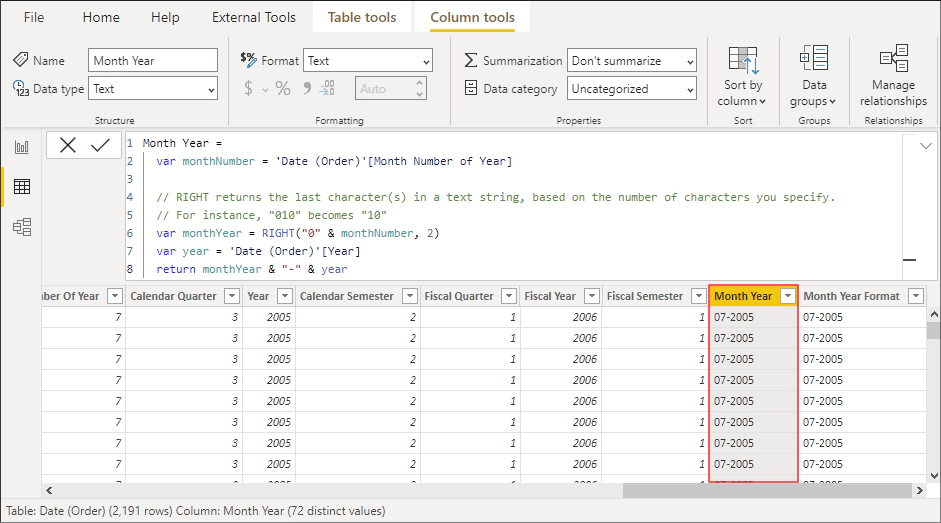Open Fiscal Year column filter dropdown
941x523 pixels.
click(x=592, y=296)
